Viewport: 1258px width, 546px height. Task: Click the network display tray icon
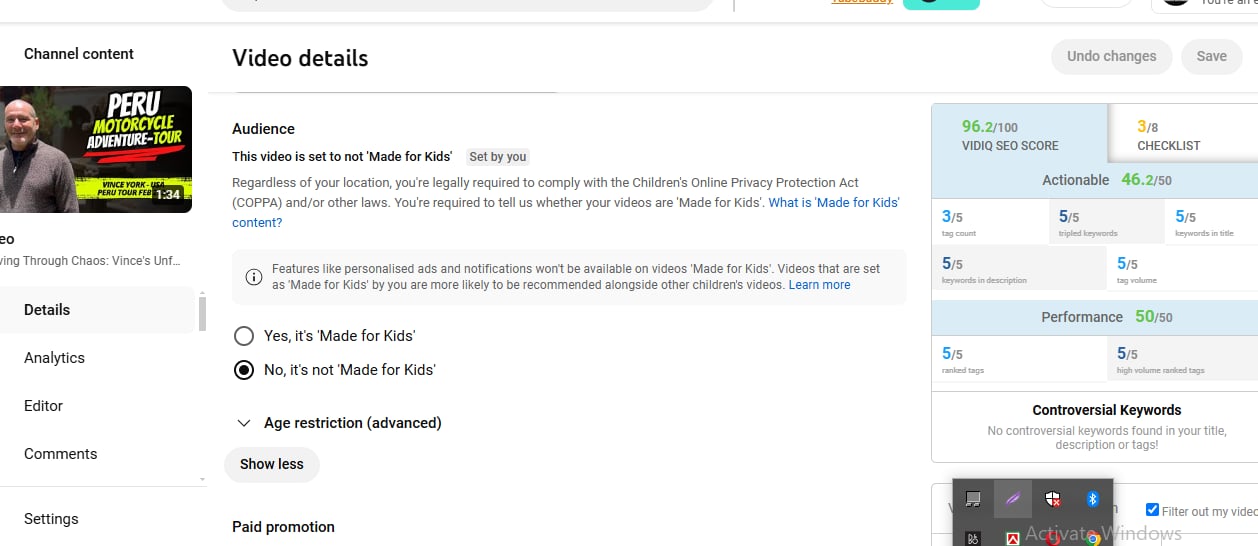click(973, 499)
